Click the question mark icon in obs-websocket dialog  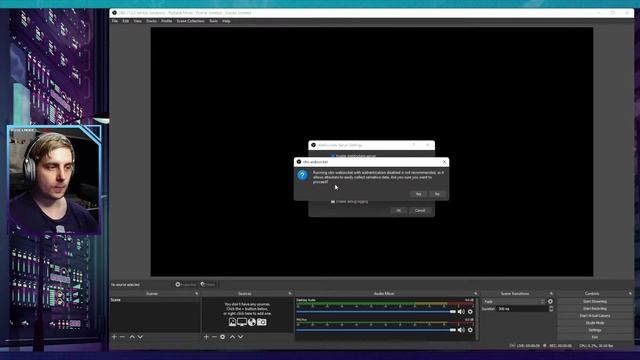(302, 175)
